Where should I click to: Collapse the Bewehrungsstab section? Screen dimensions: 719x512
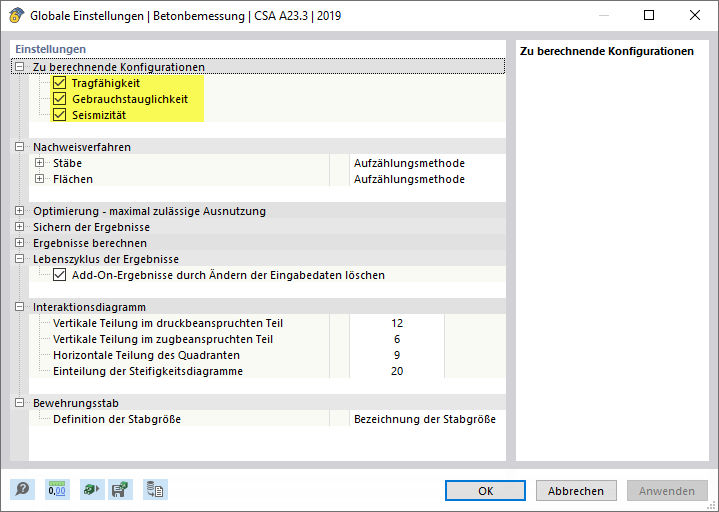[x=19, y=403]
